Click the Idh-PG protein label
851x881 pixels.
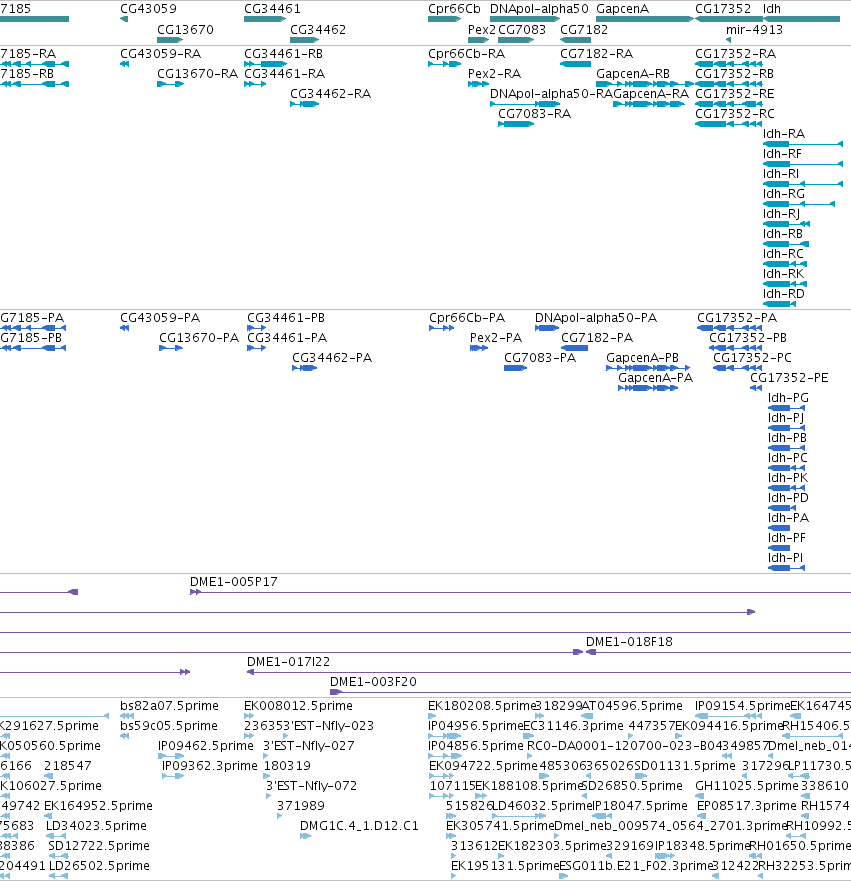788,398
